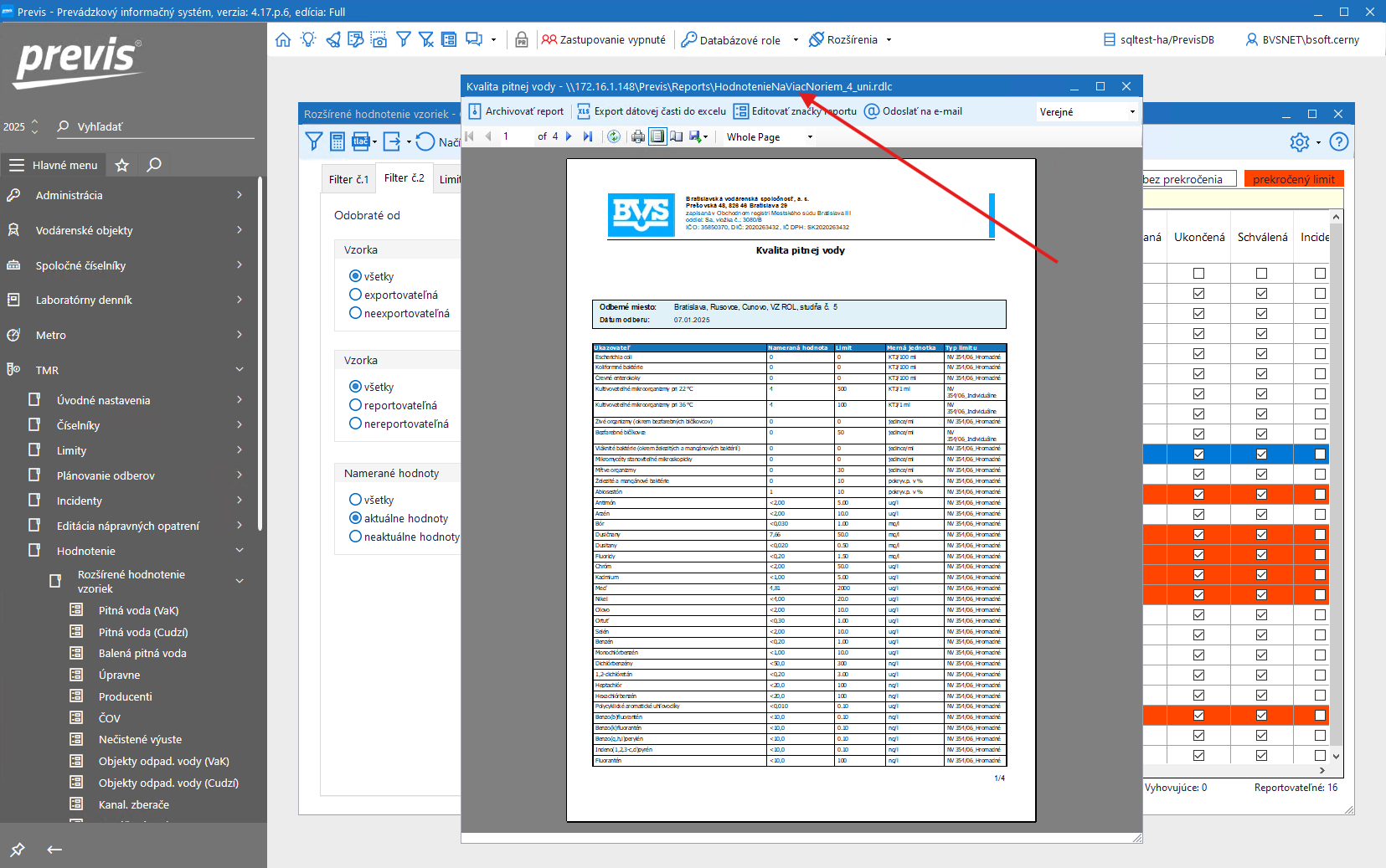1386x868 pixels.
Task: Select the 'exportovateľná' radio option
Action: 356,295
